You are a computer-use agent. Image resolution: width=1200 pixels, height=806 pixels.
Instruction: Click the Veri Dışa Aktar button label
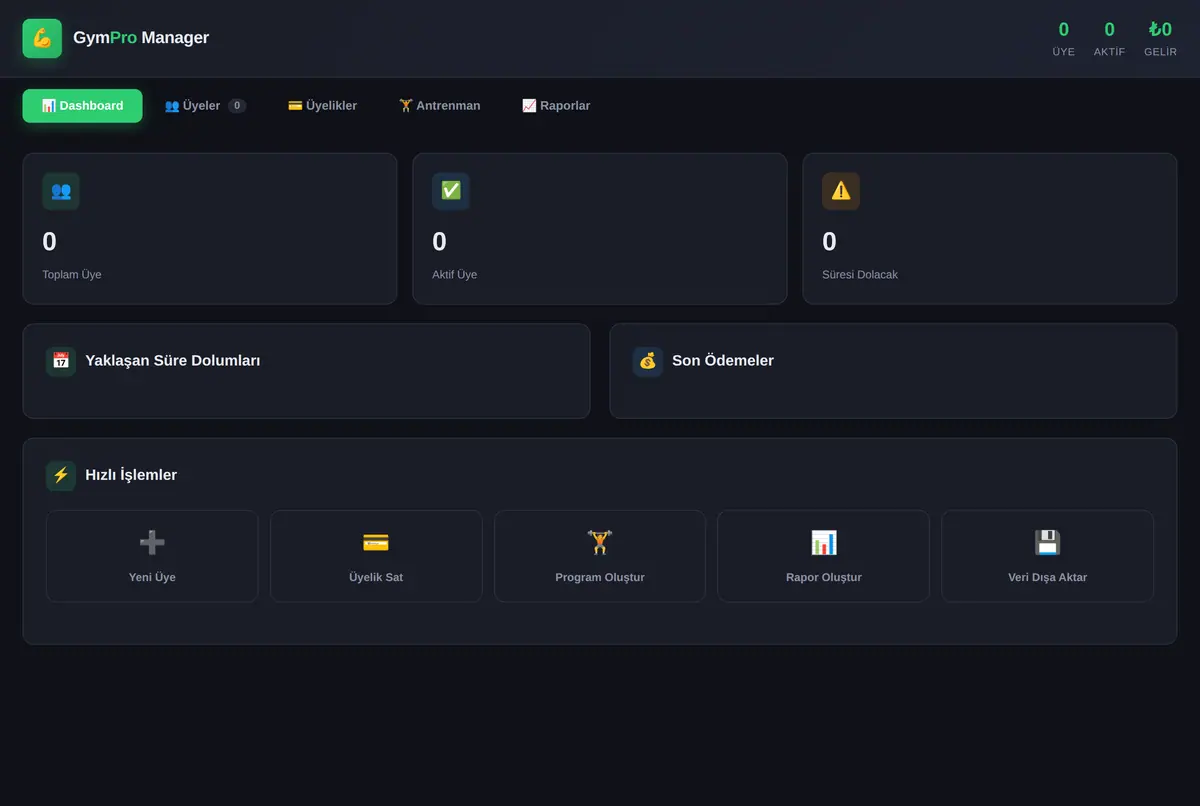coord(1047,577)
